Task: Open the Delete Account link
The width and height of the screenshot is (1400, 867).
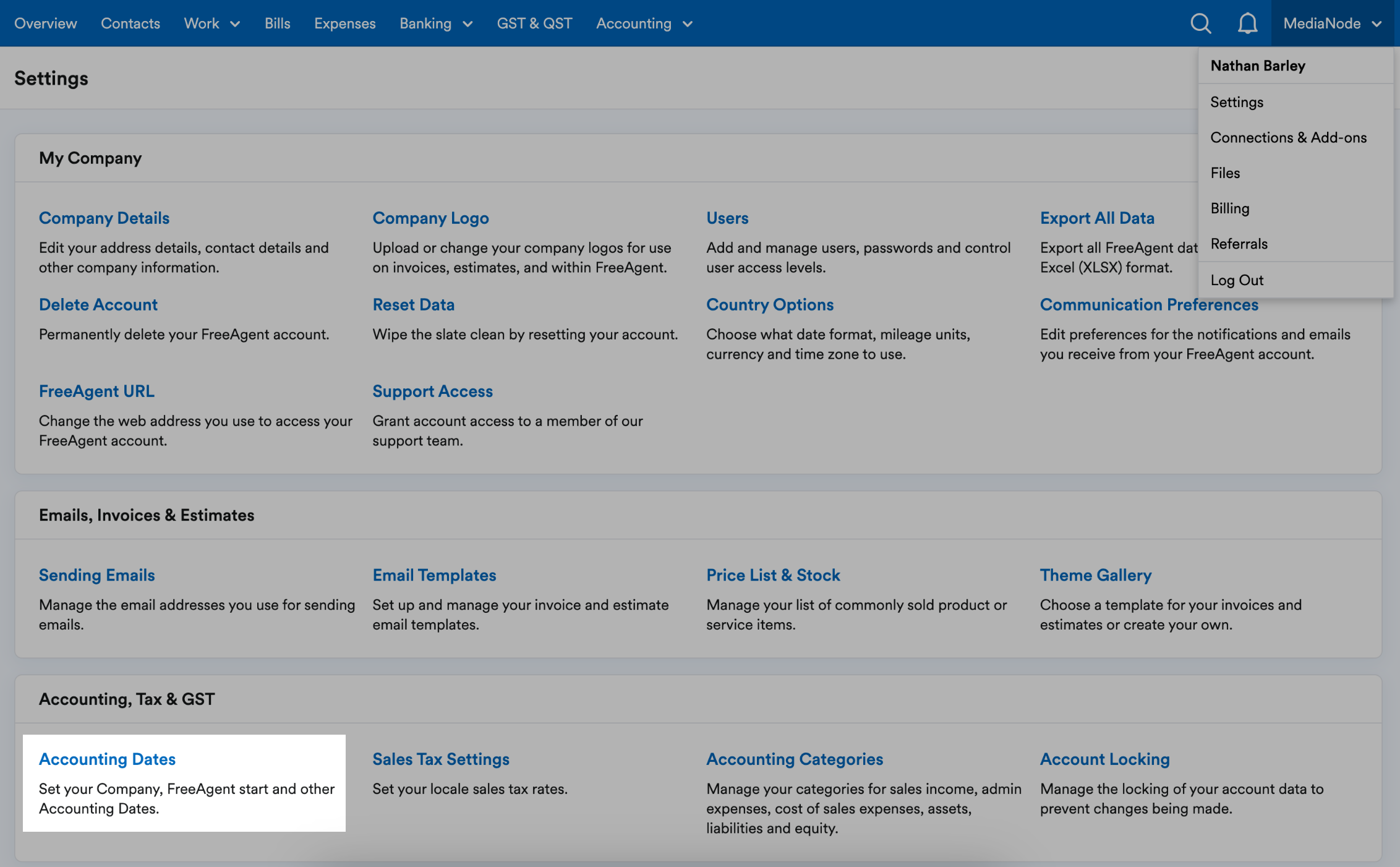Action: coord(98,304)
